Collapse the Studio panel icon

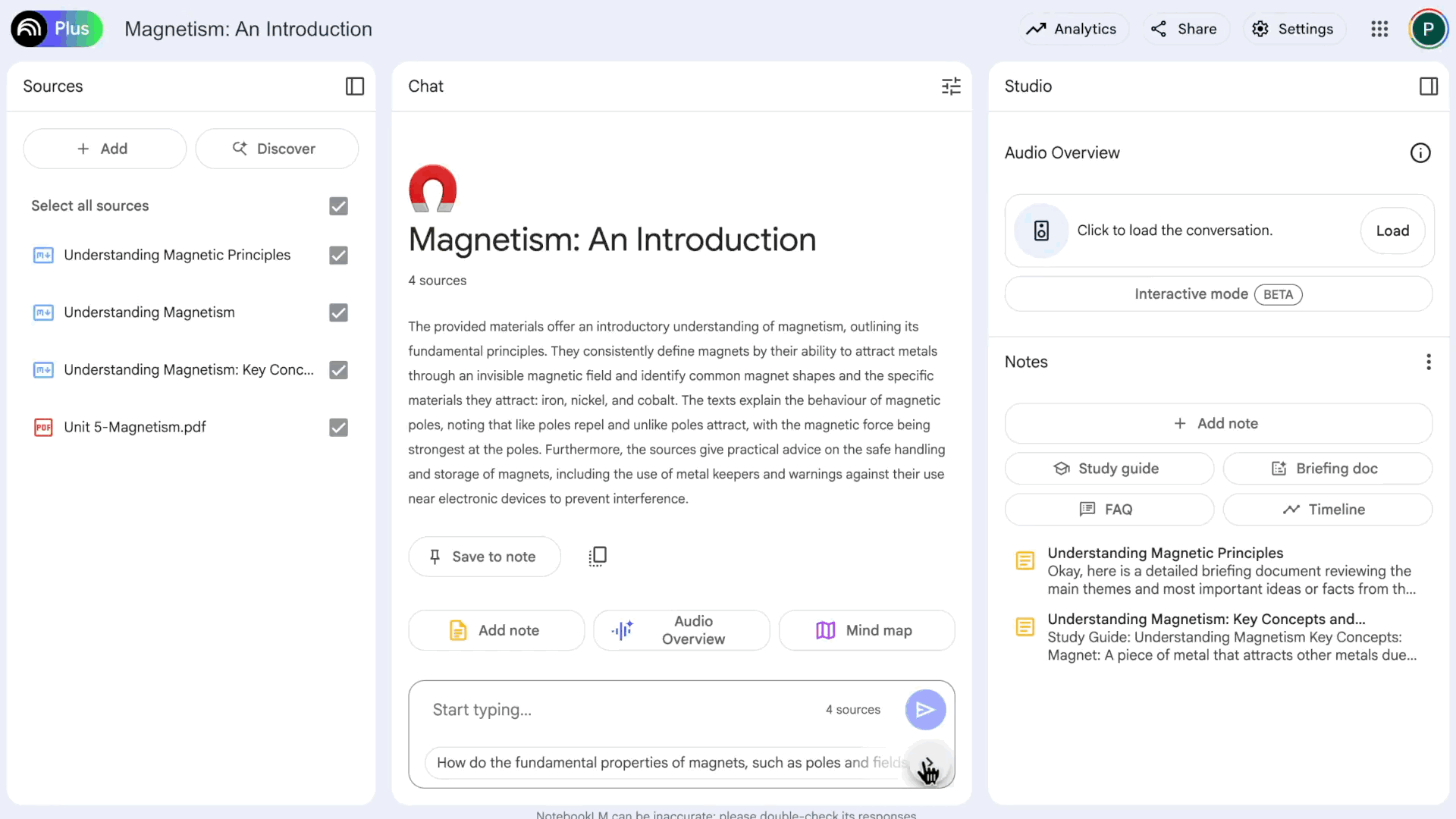tap(1428, 86)
